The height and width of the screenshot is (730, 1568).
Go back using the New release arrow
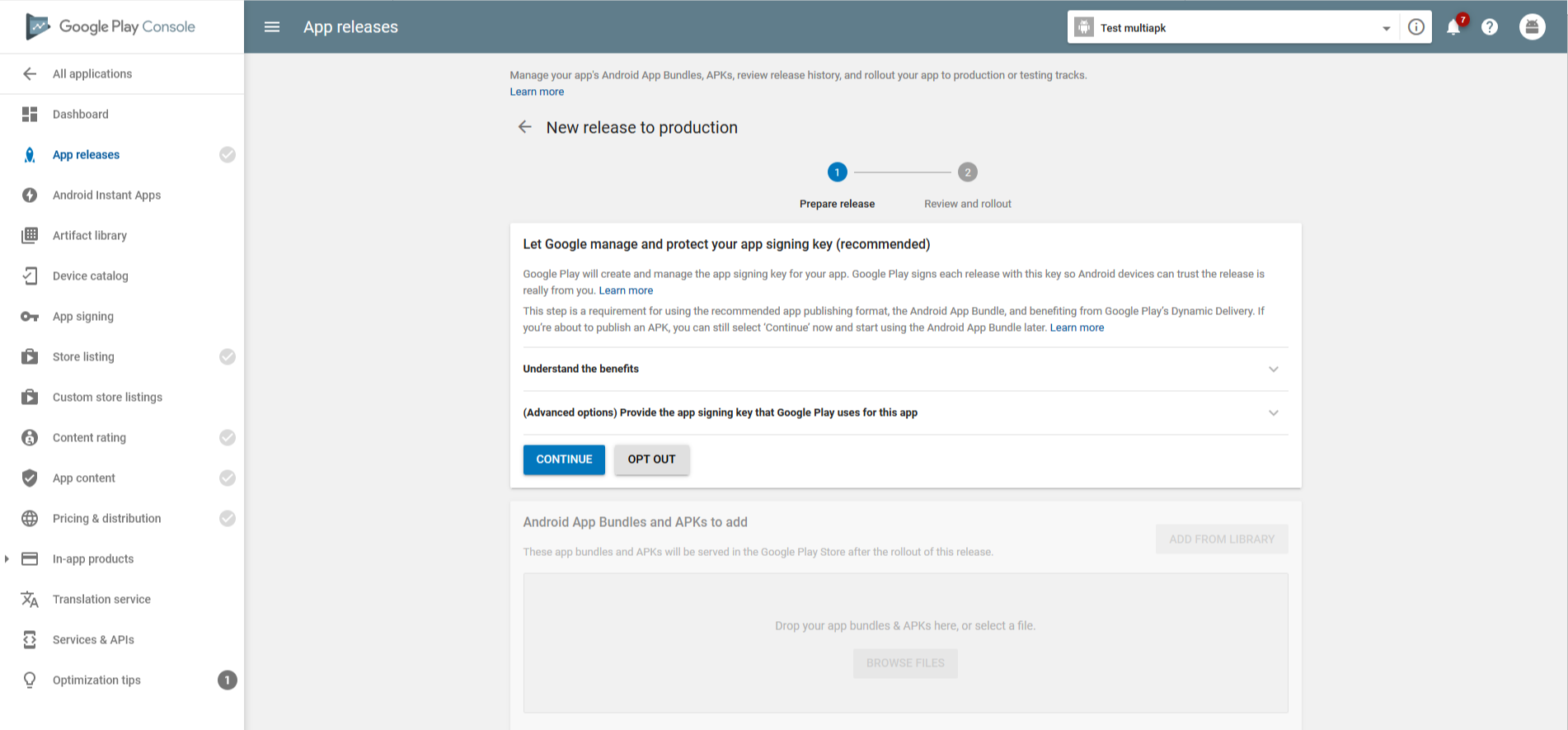click(525, 127)
